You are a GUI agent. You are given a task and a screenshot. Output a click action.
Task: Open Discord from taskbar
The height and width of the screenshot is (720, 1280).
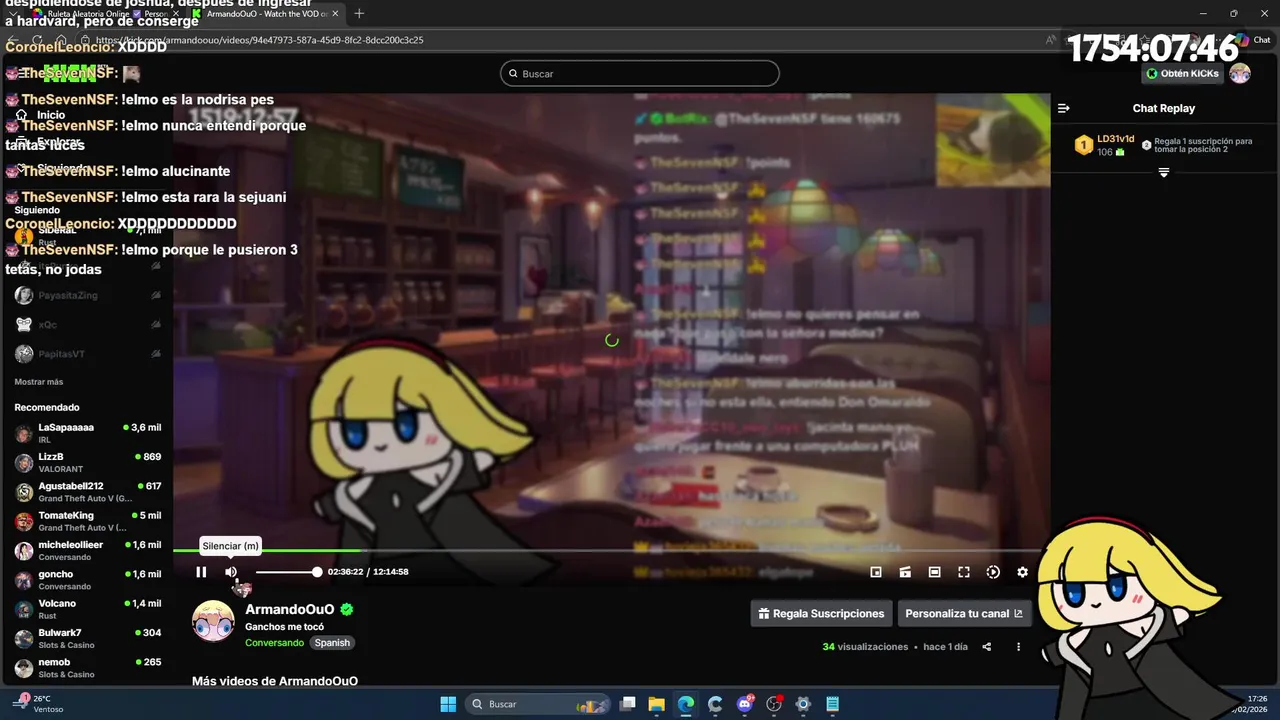[745, 704]
